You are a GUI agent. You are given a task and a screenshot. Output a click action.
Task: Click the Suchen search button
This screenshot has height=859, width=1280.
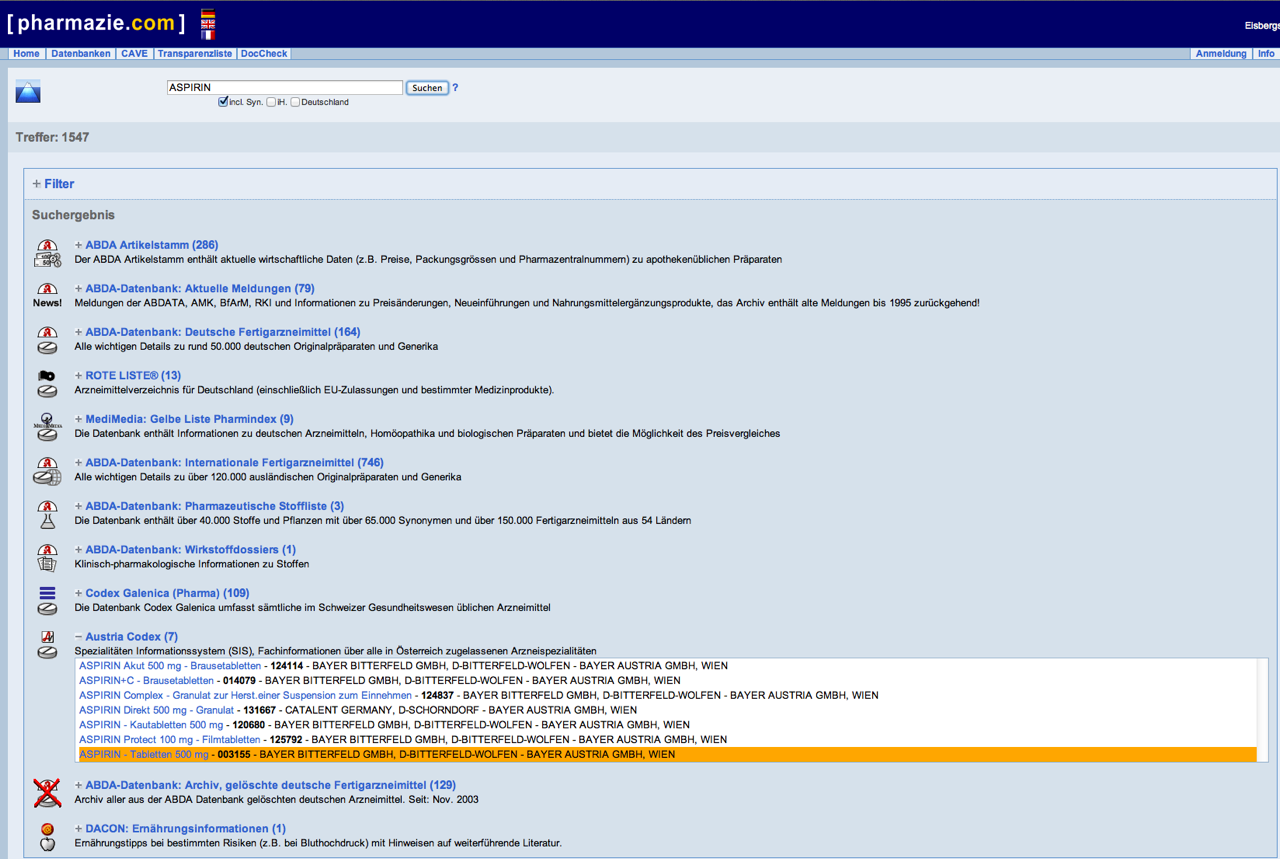(x=427, y=88)
